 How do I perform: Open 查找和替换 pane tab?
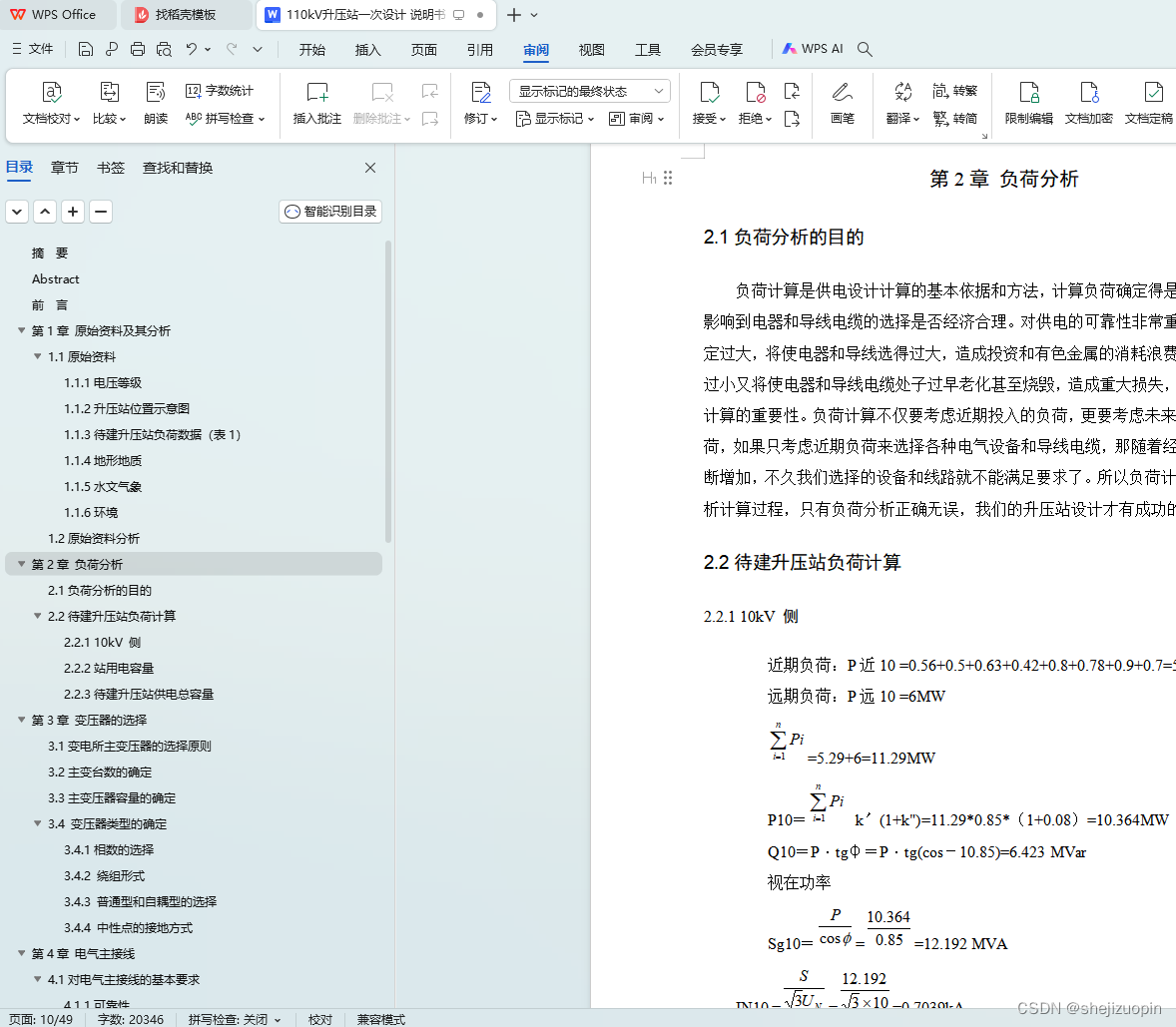(x=178, y=168)
